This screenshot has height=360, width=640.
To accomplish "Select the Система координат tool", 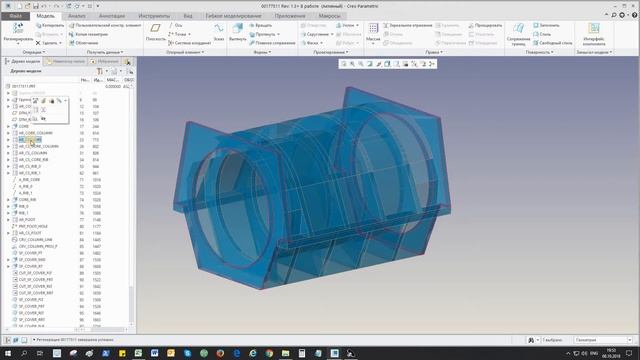I will pos(190,43).
